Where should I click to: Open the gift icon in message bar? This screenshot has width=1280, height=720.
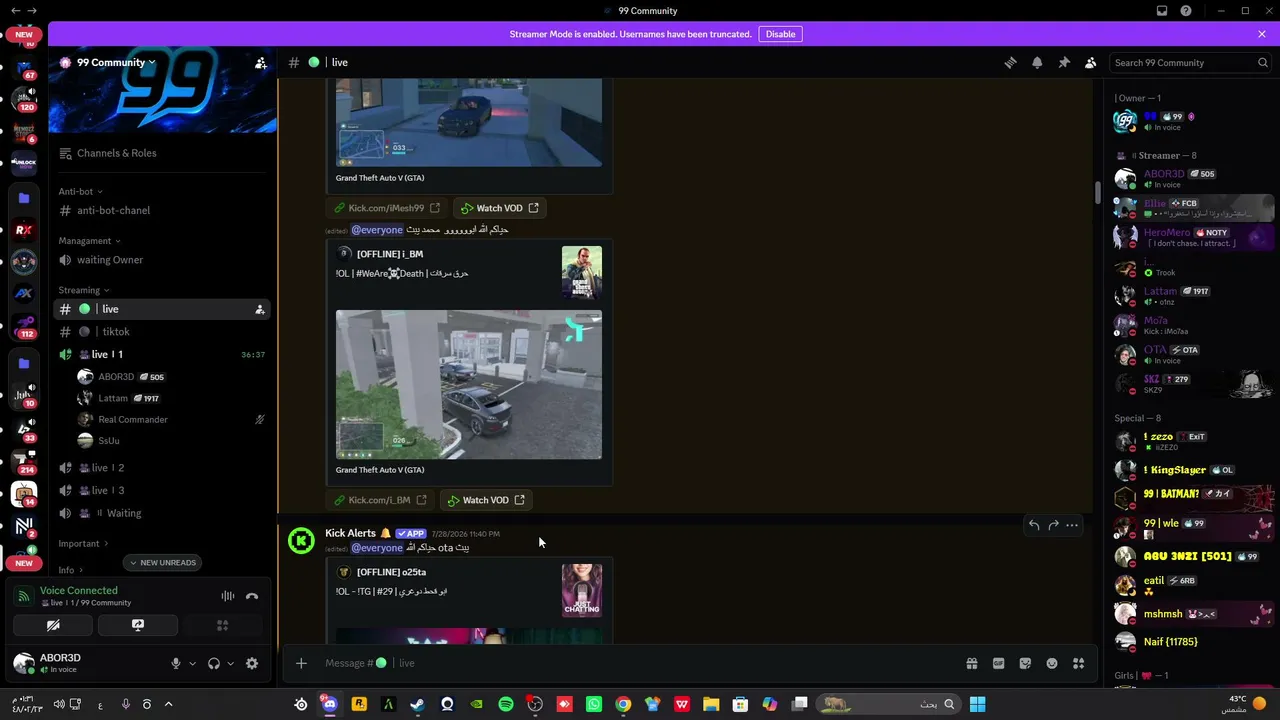click(x=971, y=663)
